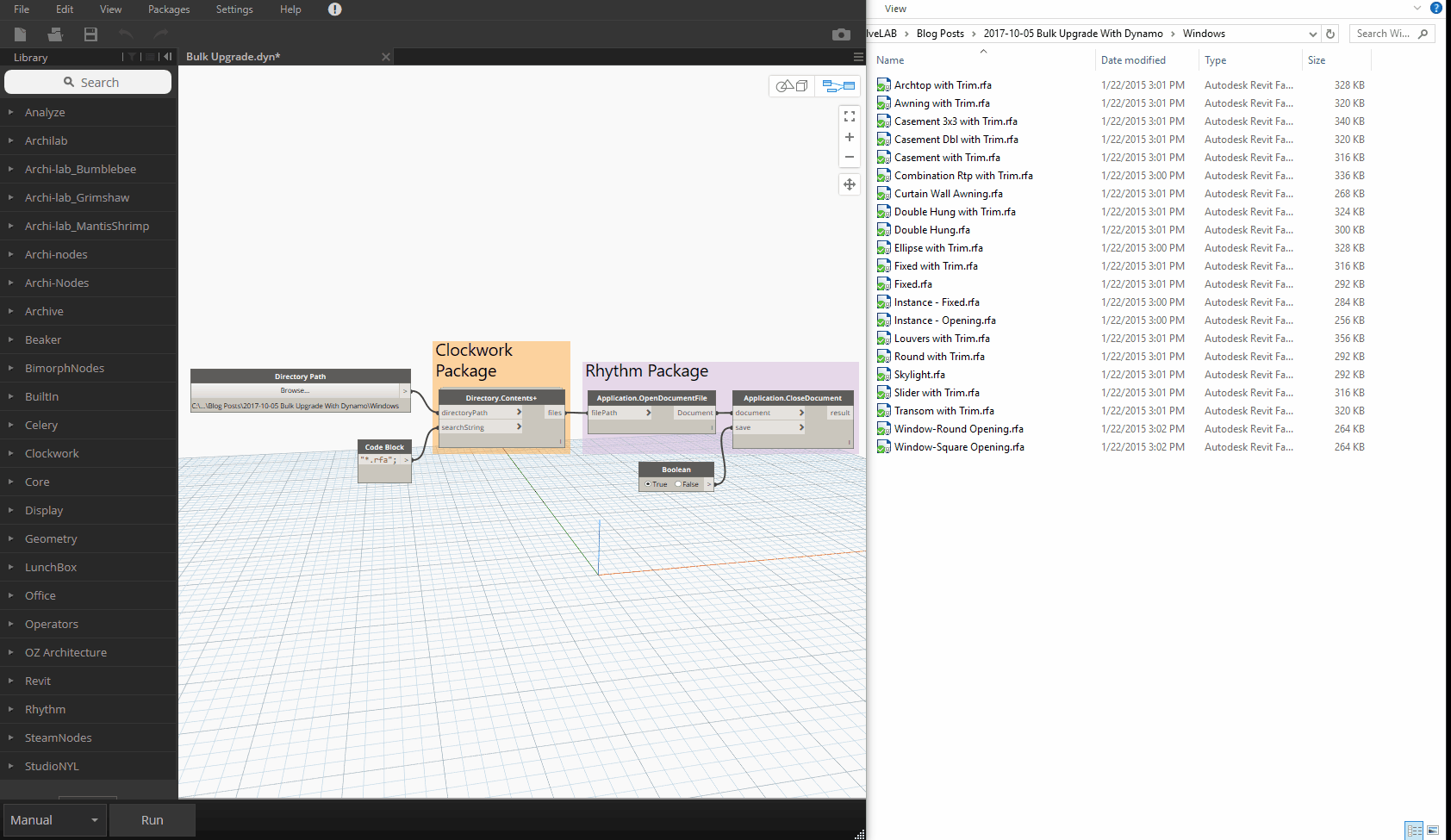Click 2017-10-05 Bulk Upgrade With Dynamo breadcrumb
Screen dimensions: 1451x840
click(x=1073, y=34)
